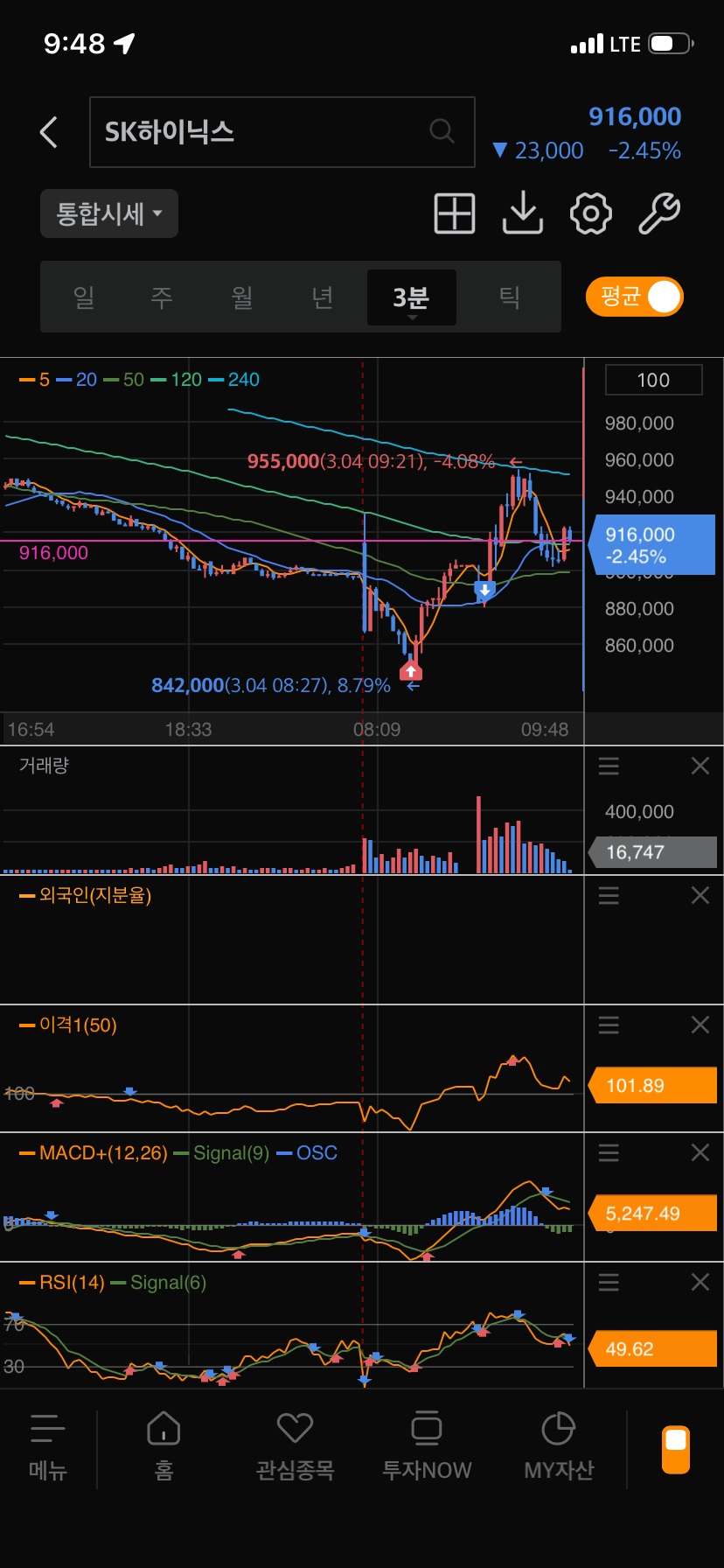Screen dimensions: 724x1568
Task: Select the 주 period tab
Action: pyautogui.click(x=162, y=297)
